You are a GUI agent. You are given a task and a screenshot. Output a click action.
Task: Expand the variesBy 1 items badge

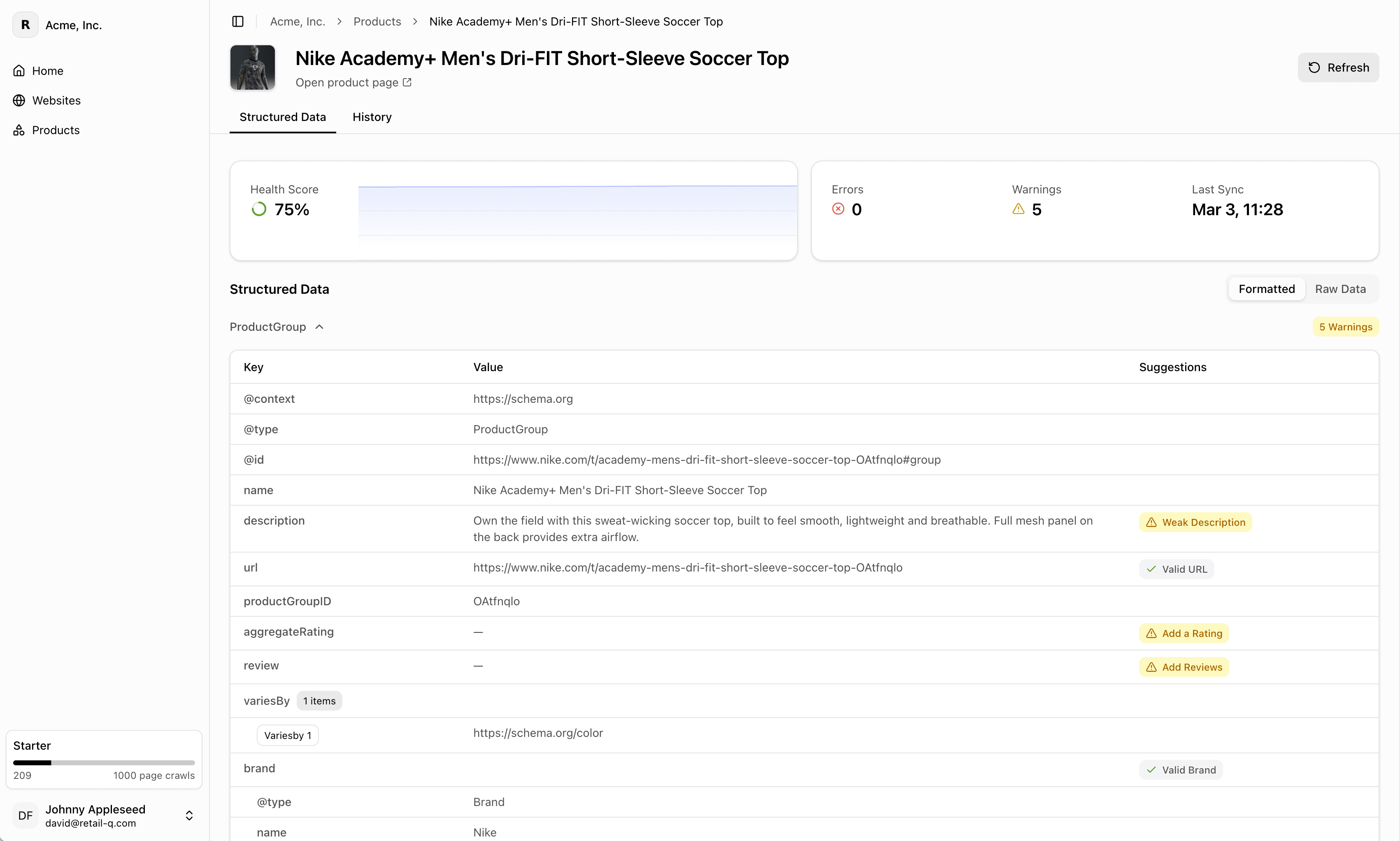[x=319, y=700]
